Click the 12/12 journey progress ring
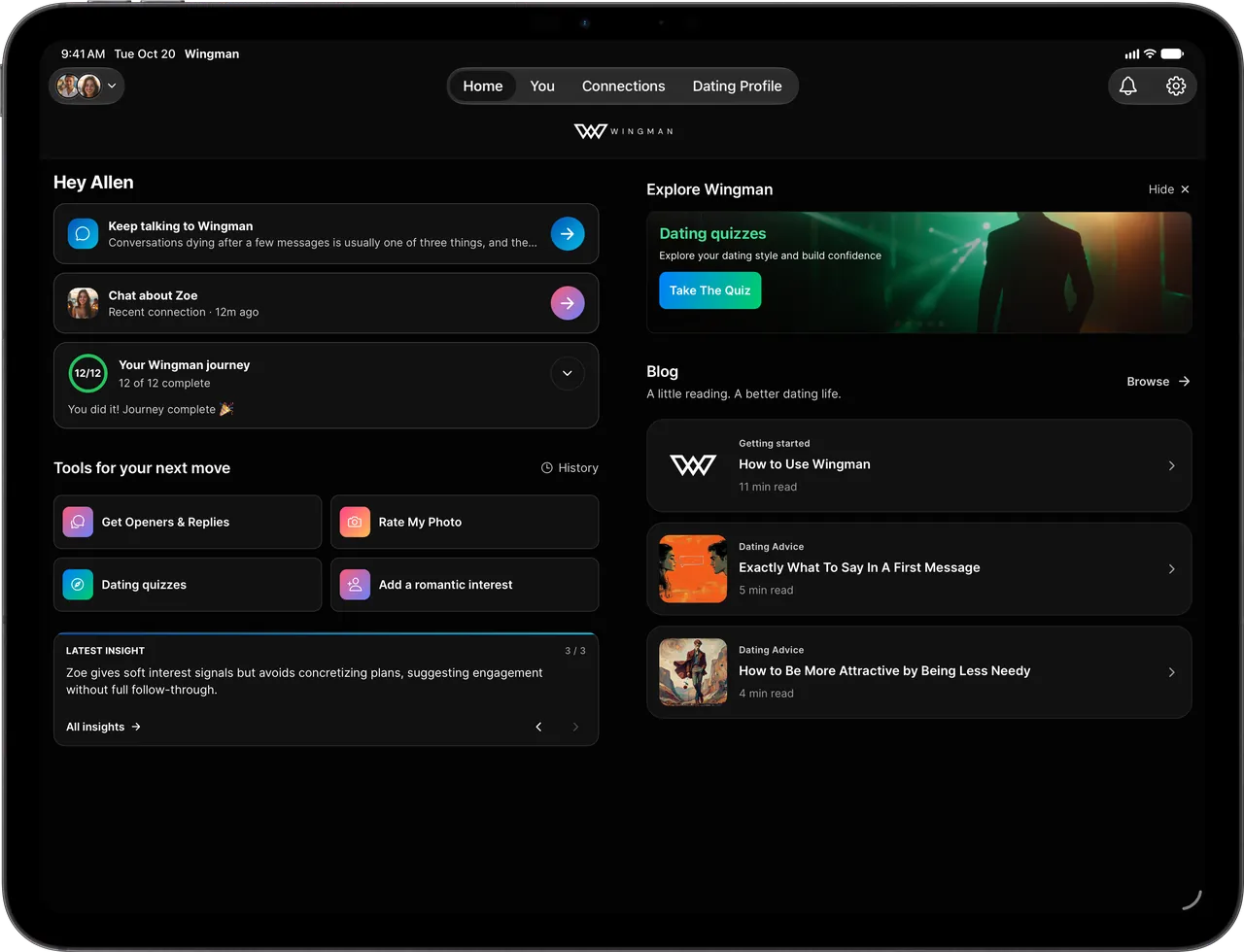Viewport: 1244px width, 952px height. pos(87,373)
